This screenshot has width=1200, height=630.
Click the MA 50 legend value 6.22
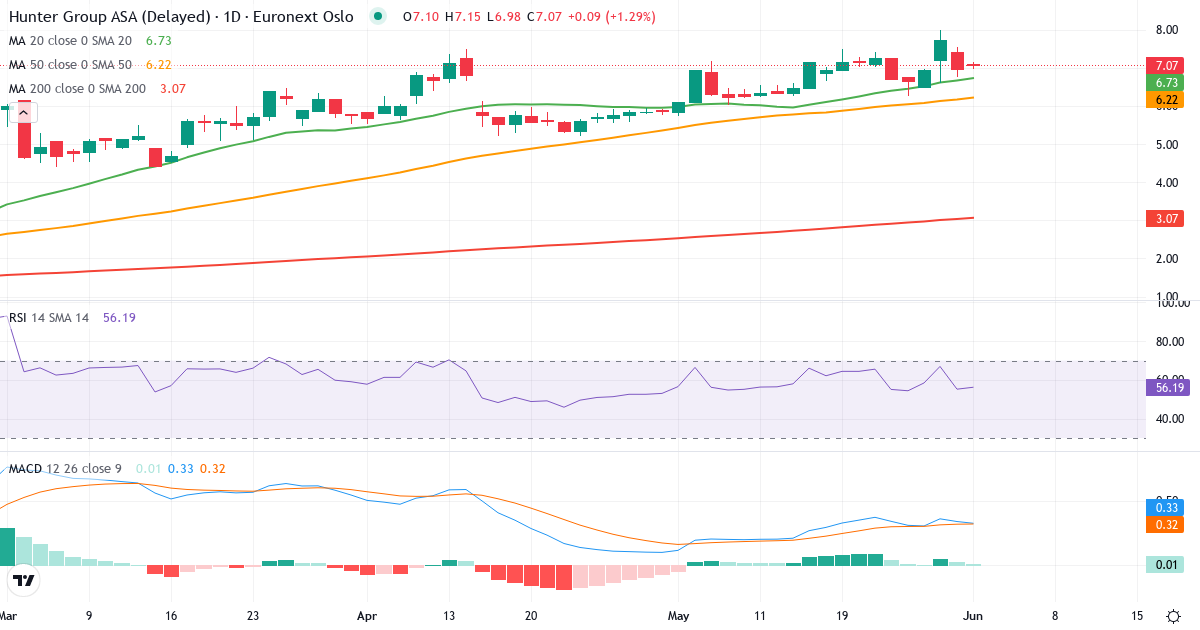point(159,65)
